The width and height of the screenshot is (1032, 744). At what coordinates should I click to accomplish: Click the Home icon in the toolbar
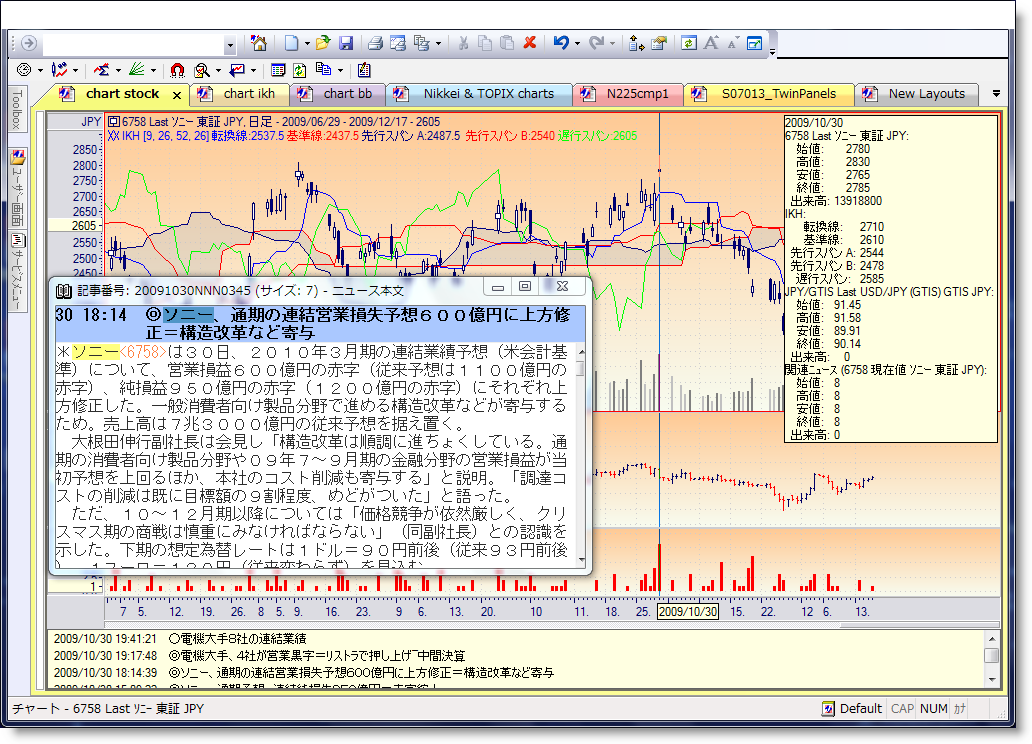259,43
